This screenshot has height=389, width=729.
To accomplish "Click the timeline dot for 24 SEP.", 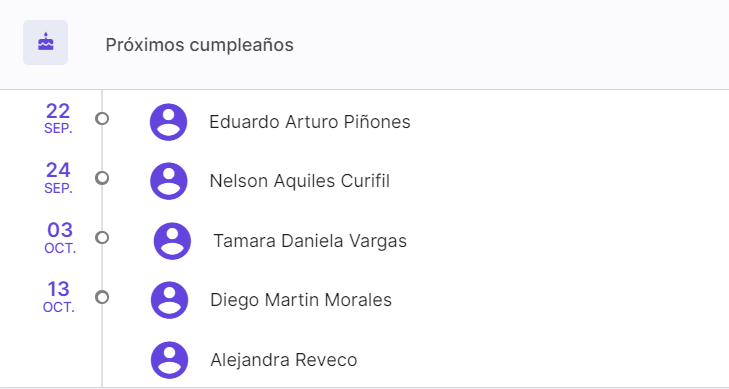I will [102, 178].
